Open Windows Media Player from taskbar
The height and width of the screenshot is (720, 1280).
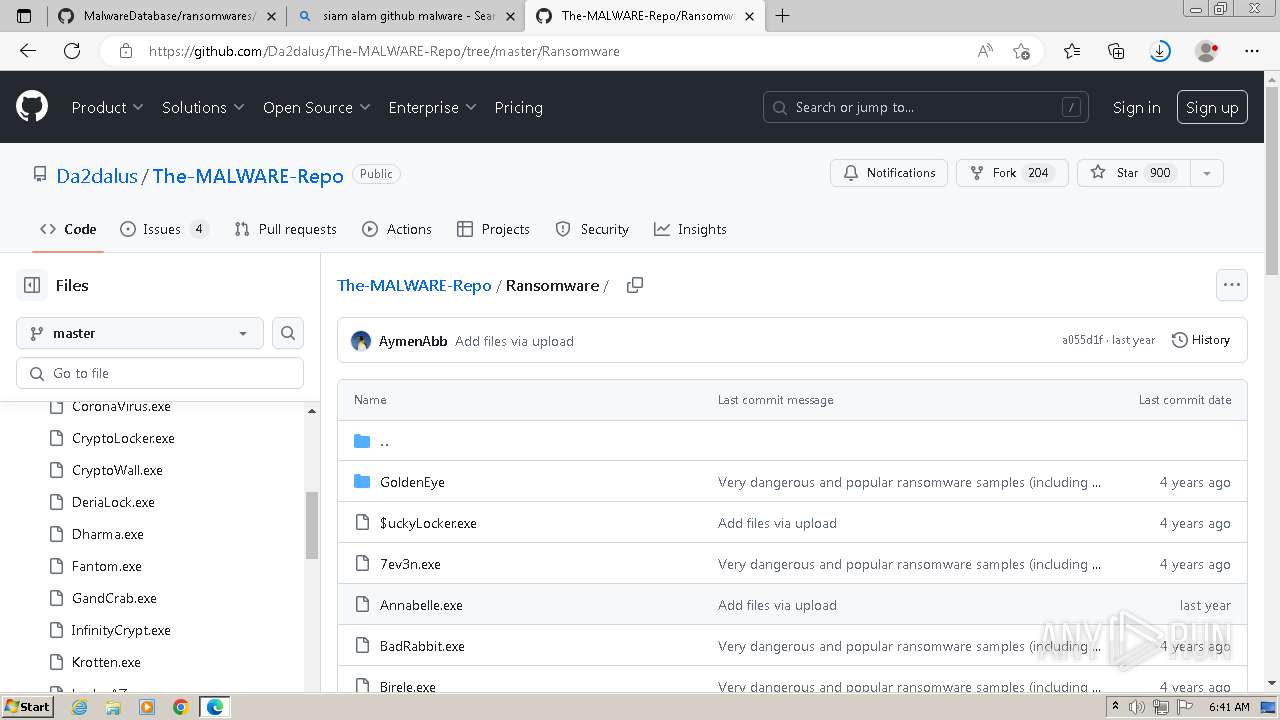pos(147,707)
